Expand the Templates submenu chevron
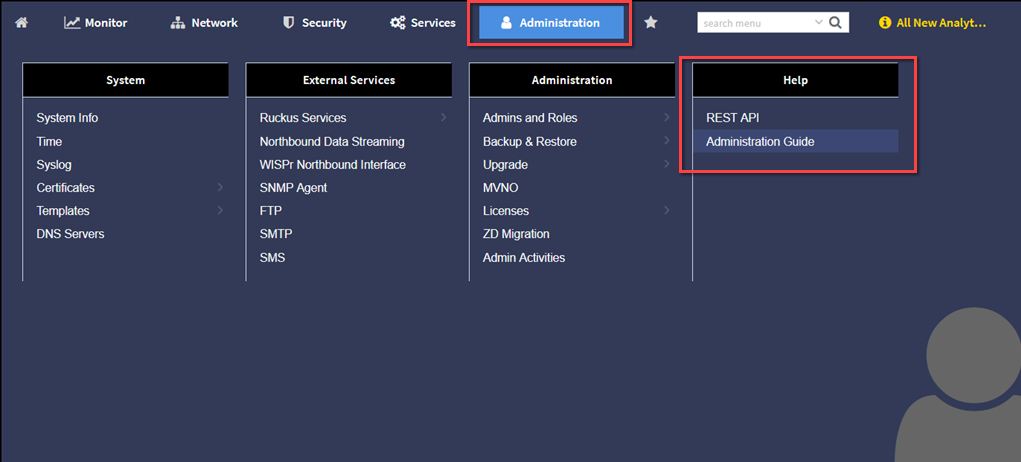Image resolution: width=1021 pixels, height=462 pixels. pyautogui.click(x=220, y=211)
